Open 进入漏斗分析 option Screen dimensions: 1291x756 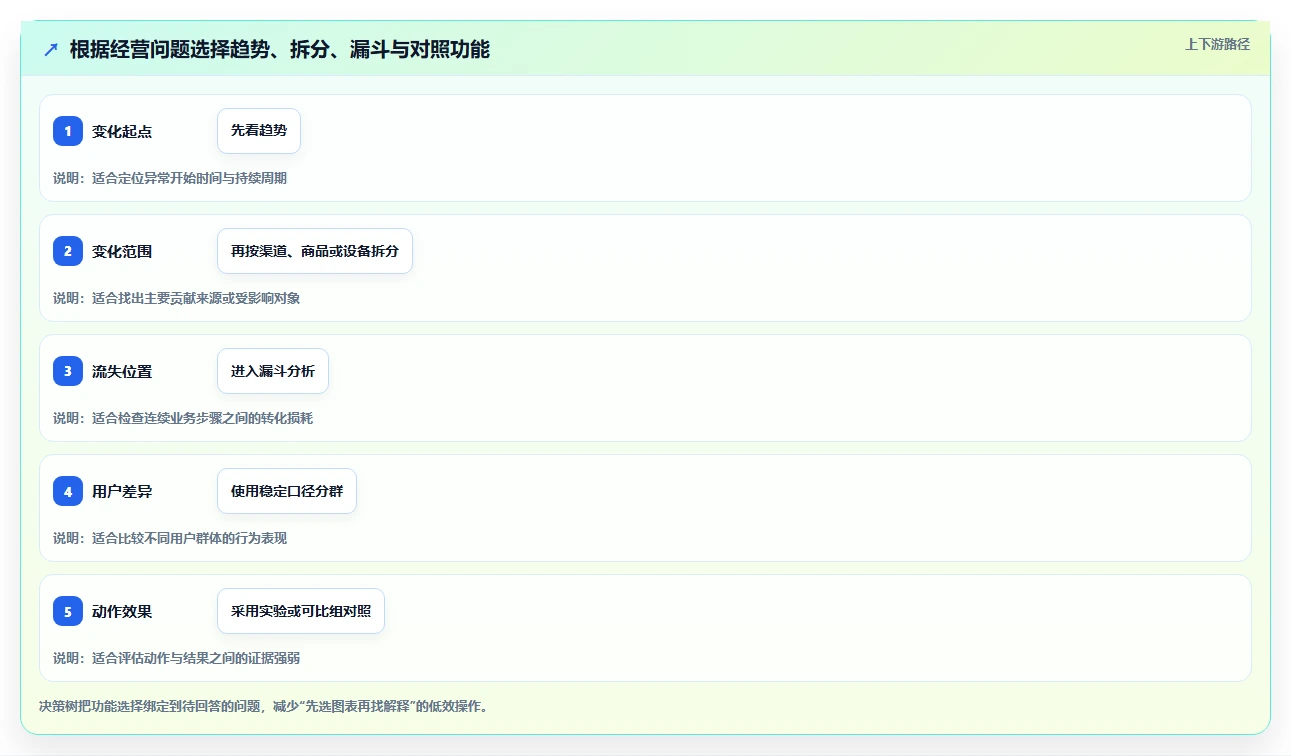pyautogui.click(x=273, y=371)
